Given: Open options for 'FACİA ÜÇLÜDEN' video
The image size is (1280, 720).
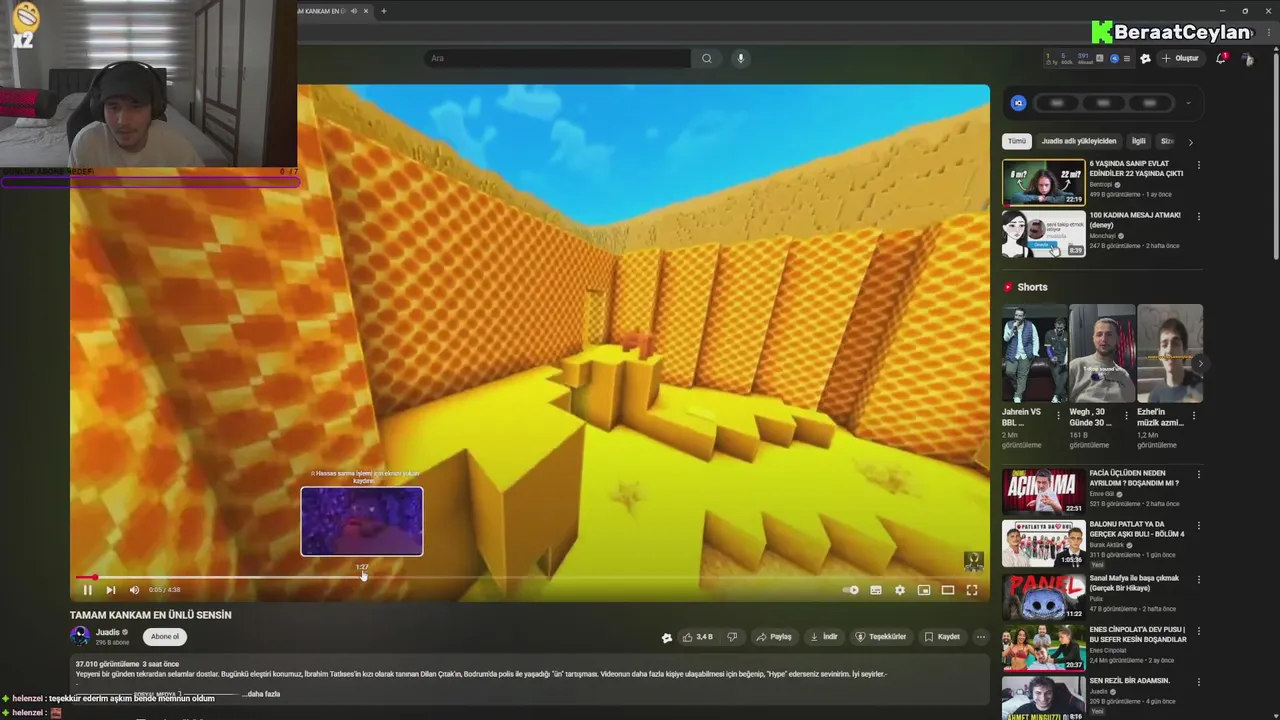Looking at the screenshot, I should coord(1199,474).
